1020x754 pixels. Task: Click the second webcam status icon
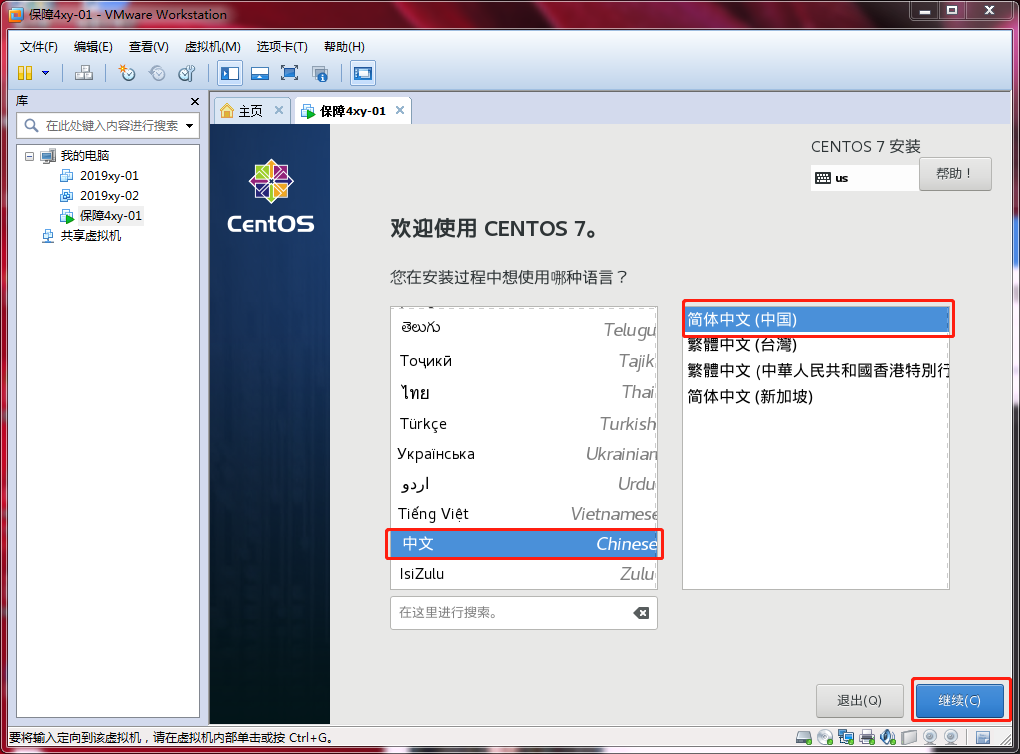tap(951, 738)
